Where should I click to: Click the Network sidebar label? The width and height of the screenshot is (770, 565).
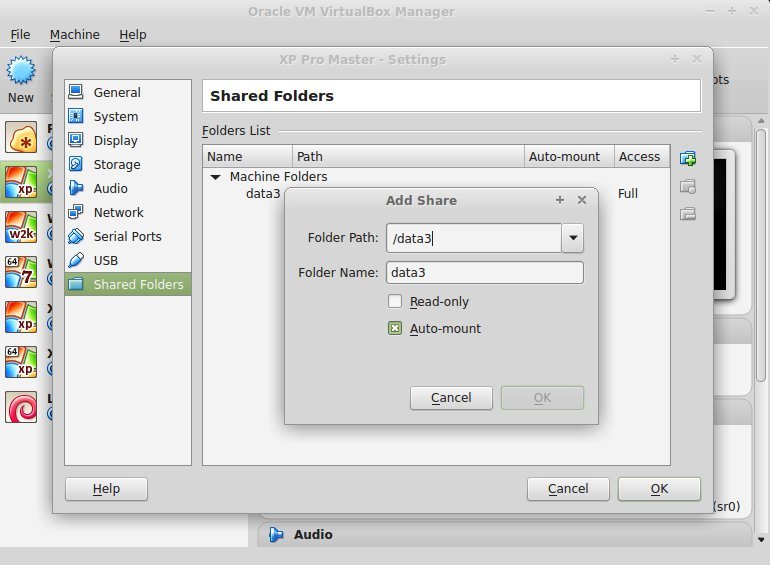point(119,213)
